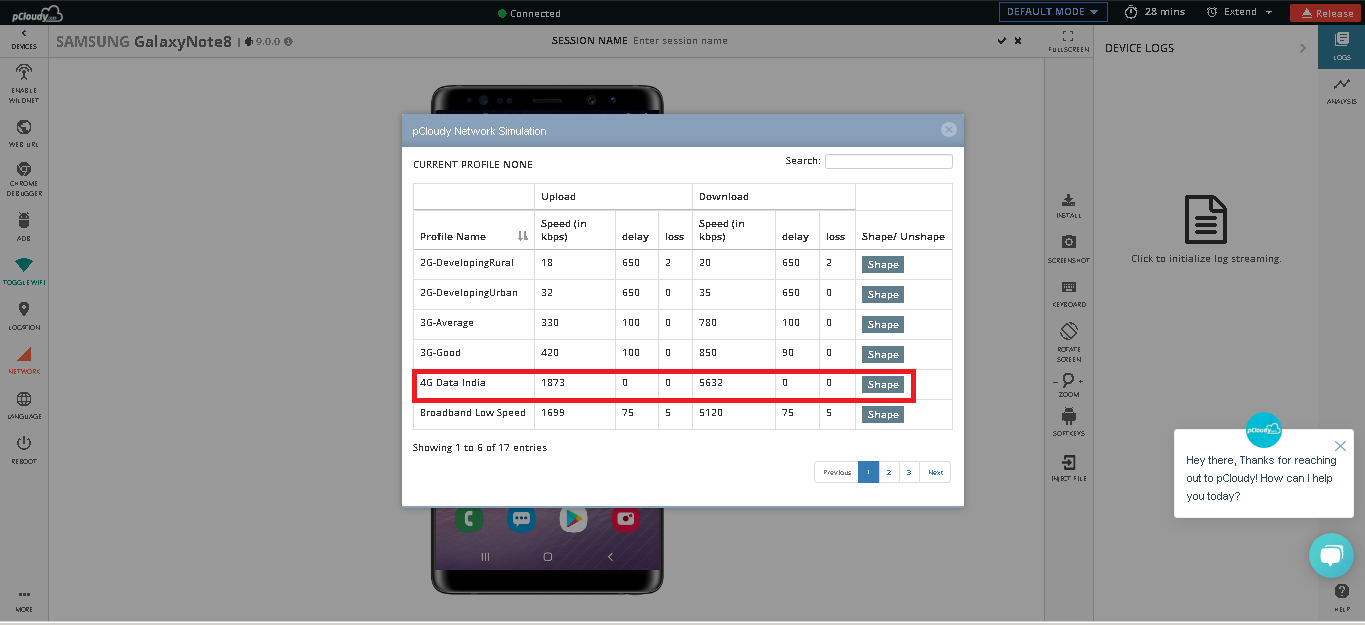This screenshot has width=1365, height=625.
Task: Tap the Play Store app on device
Action: pyautogui.click(x=573, y=519)
